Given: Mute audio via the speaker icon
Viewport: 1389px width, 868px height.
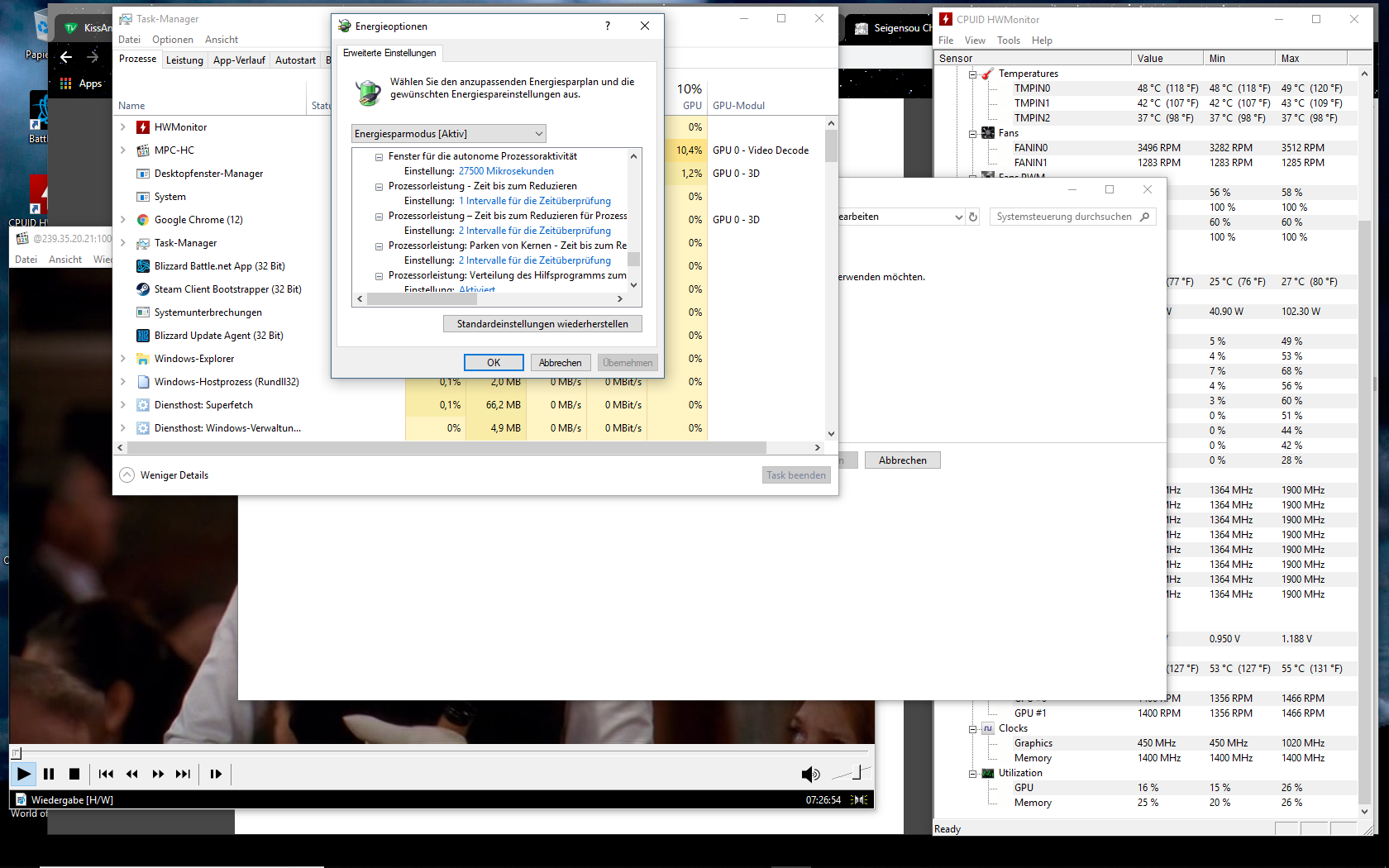Looking at the screenshot, I should pyautogui.click(x=810, y=774).
